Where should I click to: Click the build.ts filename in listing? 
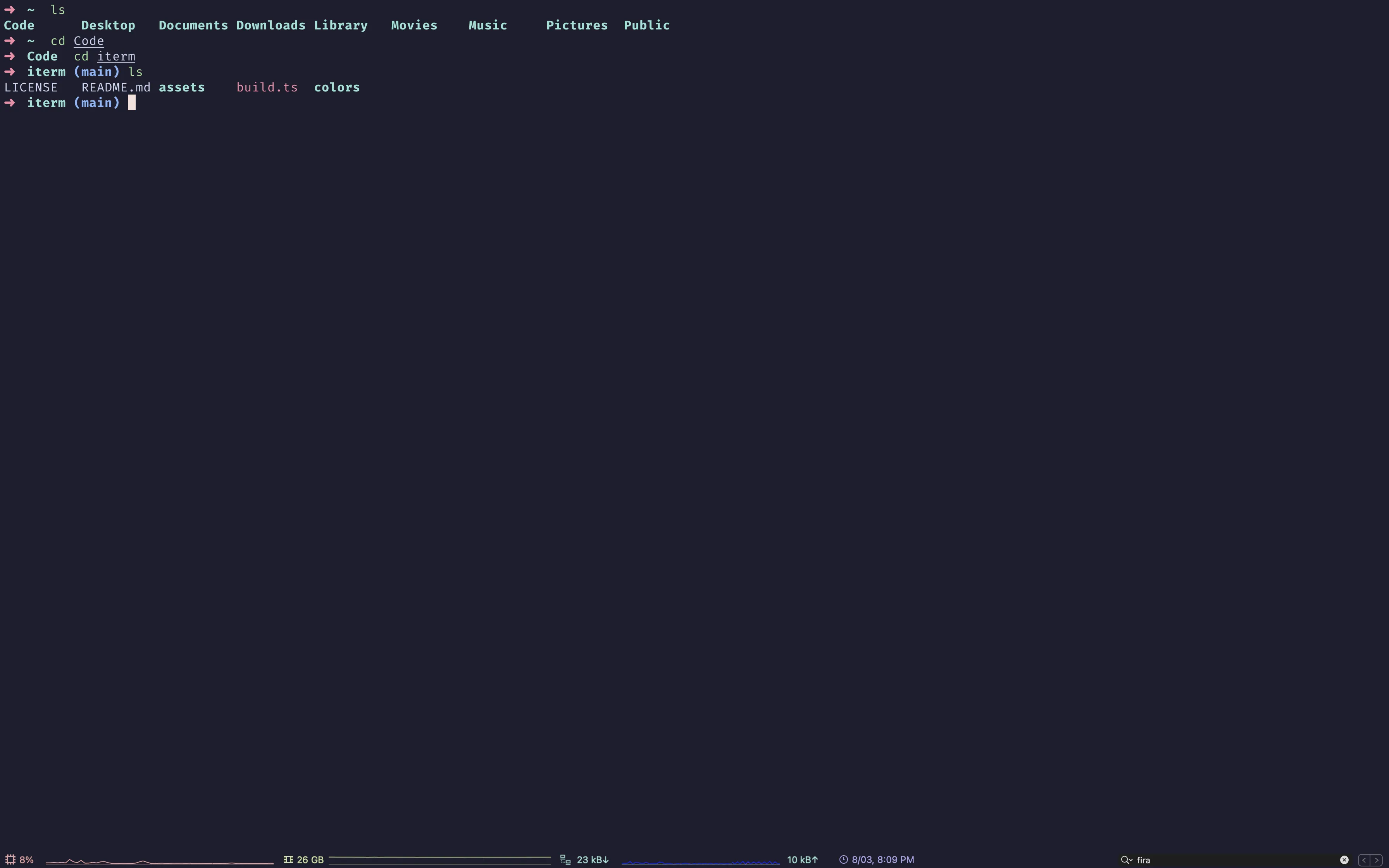point(267,87)
